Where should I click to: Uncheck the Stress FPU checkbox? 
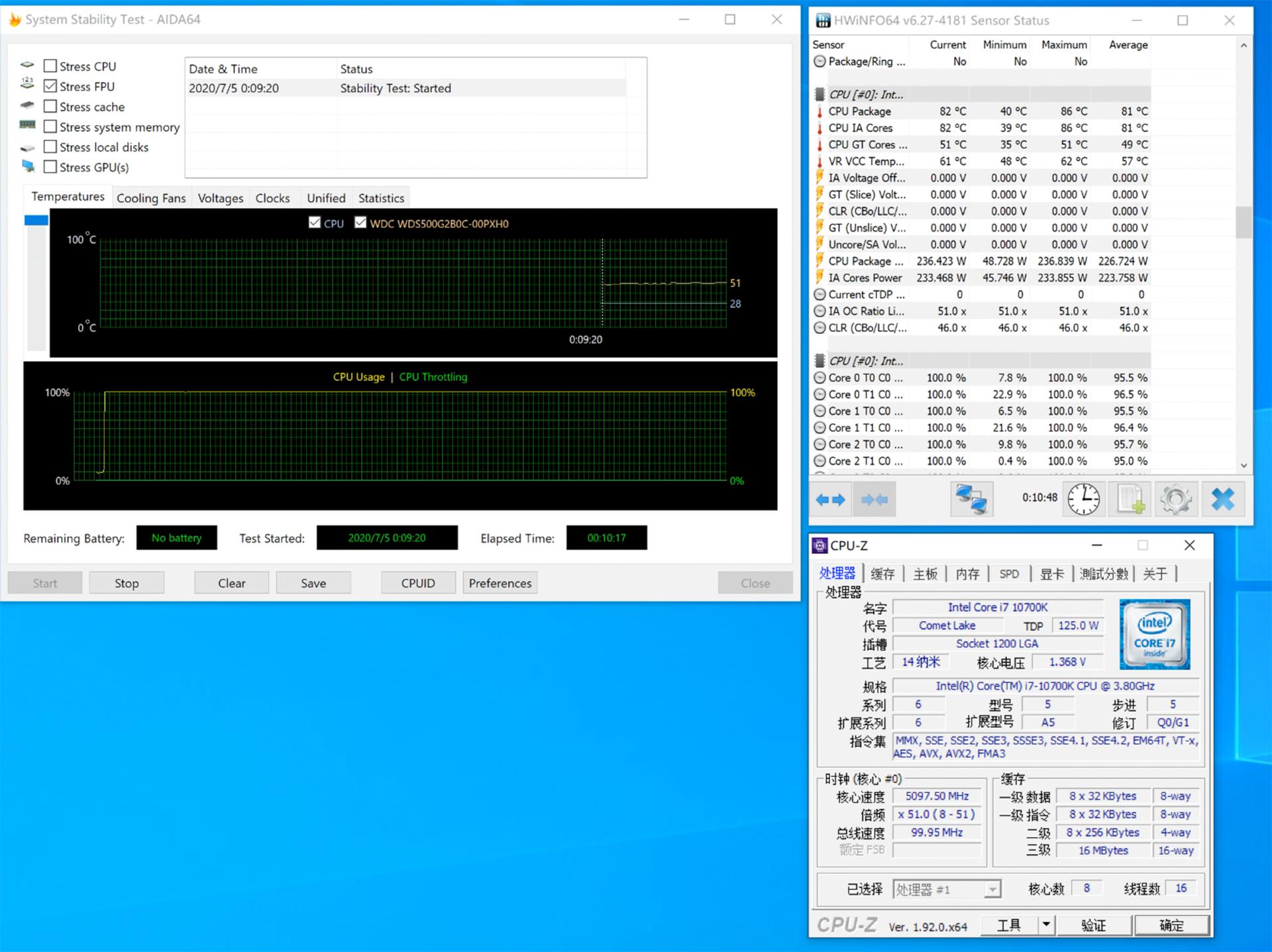pos(50,86)
